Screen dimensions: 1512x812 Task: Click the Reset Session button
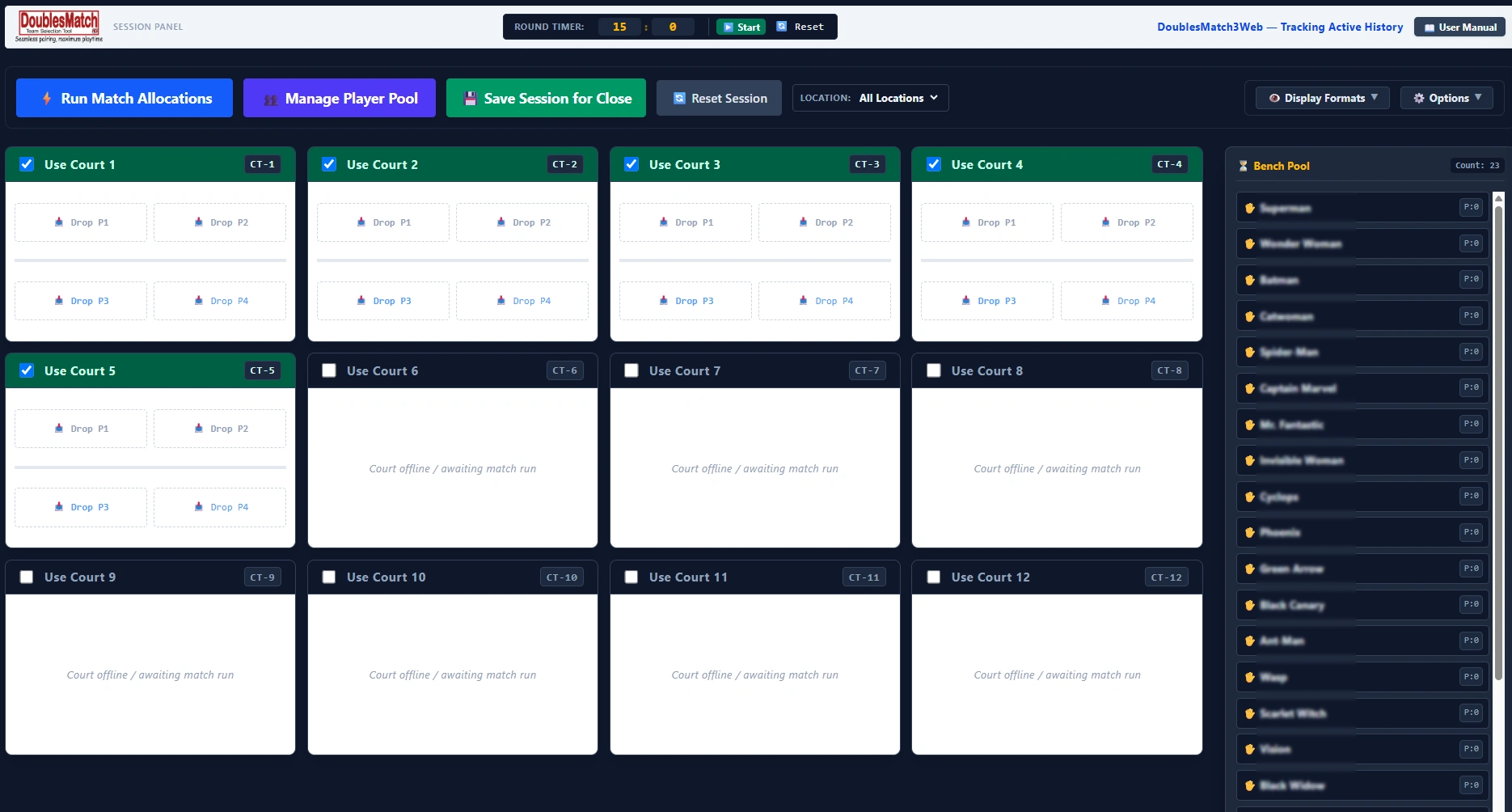pos(719,98)
